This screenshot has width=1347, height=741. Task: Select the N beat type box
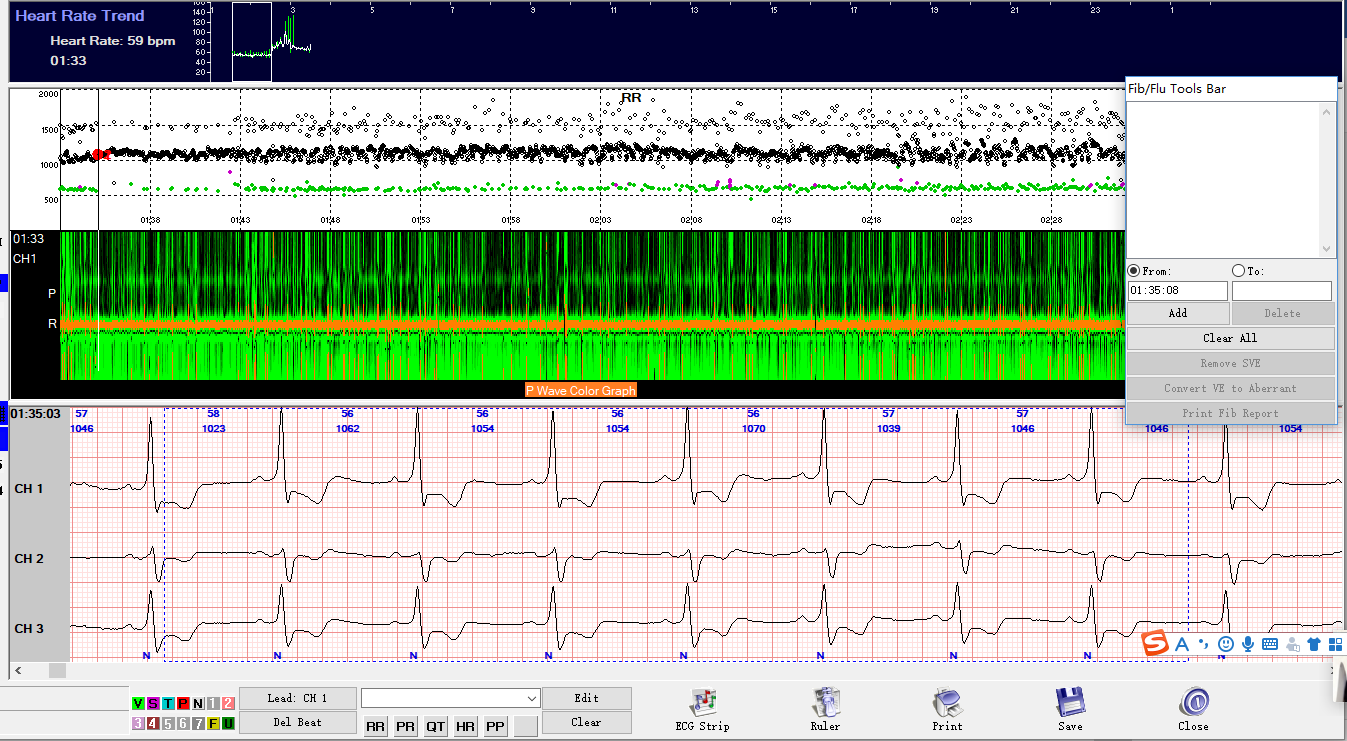point(198,703)
